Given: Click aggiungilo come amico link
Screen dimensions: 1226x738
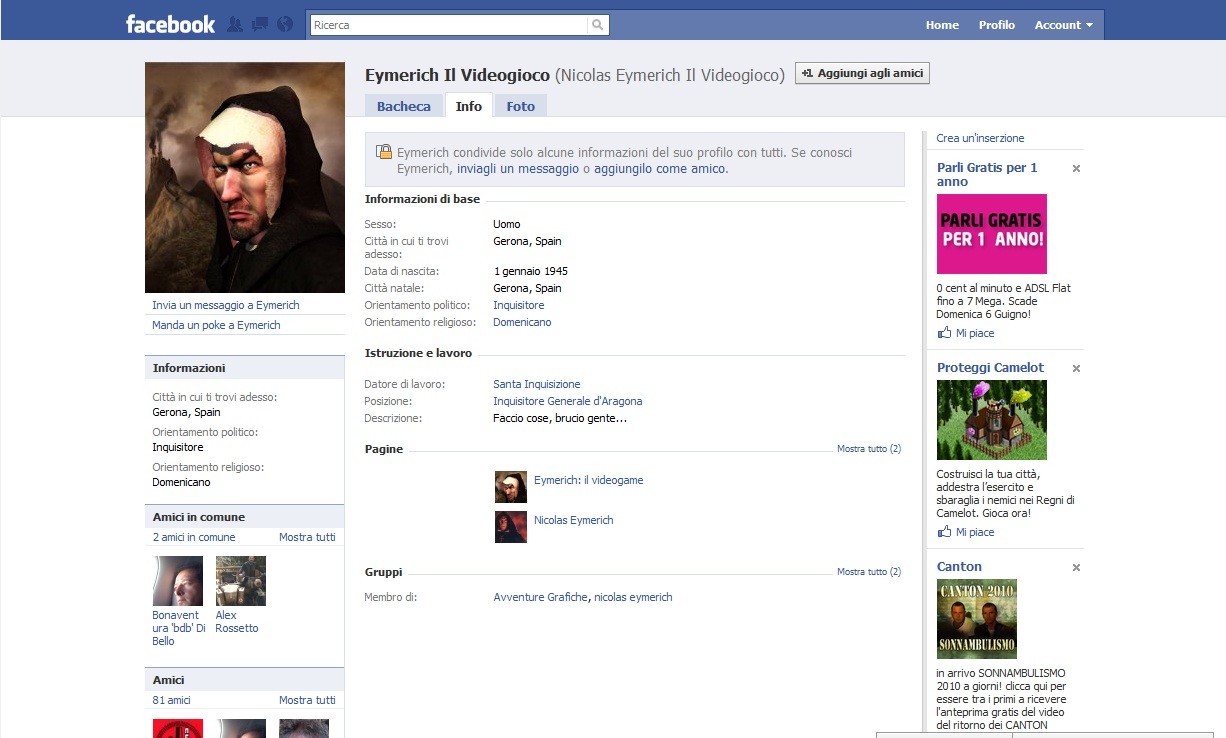Looking at the screenshot, I should tap(659, 169).
